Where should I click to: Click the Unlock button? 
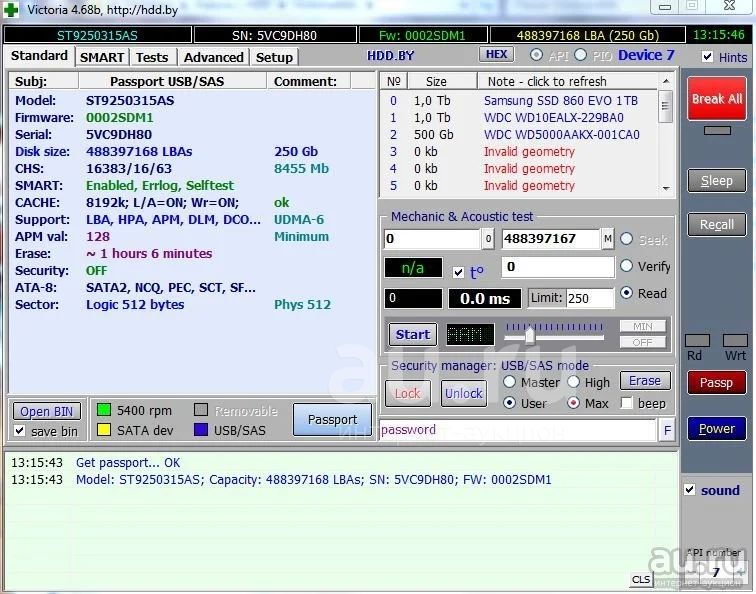(x=464, y=393)
